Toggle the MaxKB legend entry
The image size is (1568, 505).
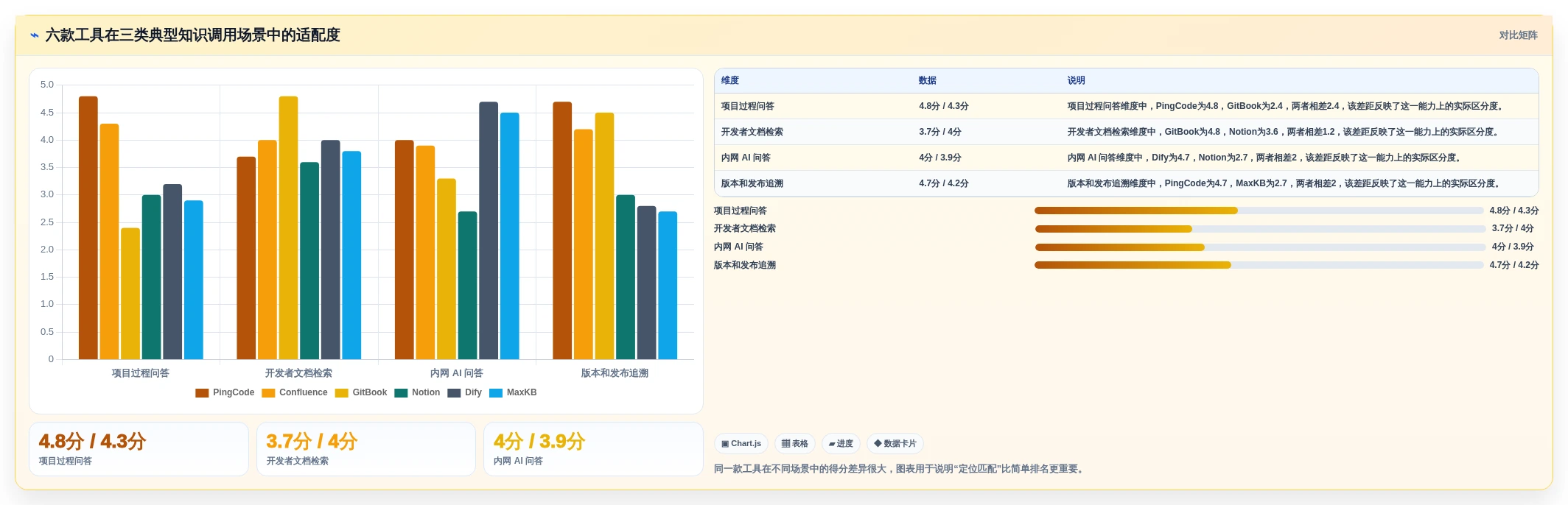[513, 393]
